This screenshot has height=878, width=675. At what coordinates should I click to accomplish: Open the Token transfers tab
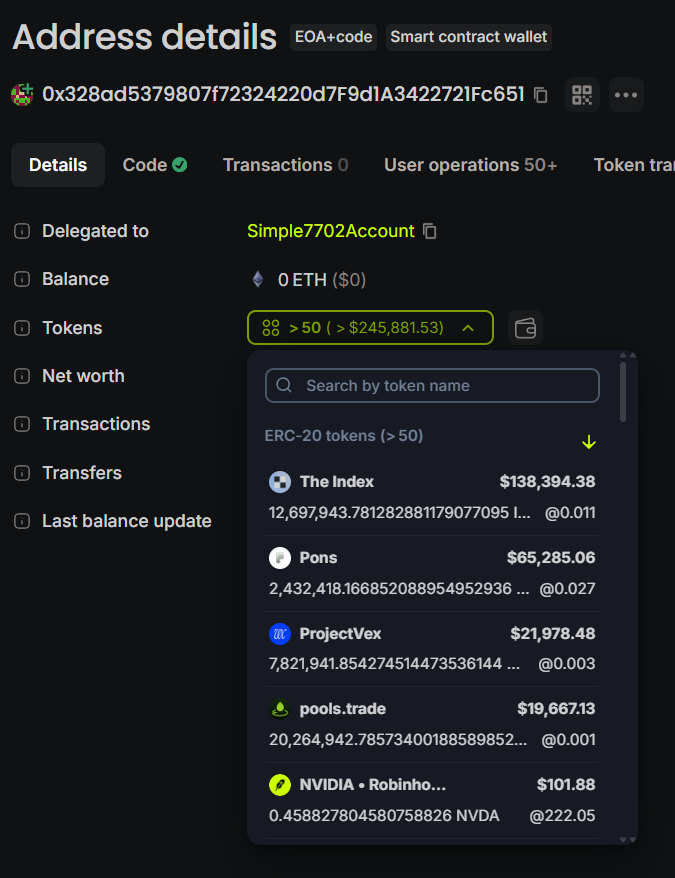(634, 165)
